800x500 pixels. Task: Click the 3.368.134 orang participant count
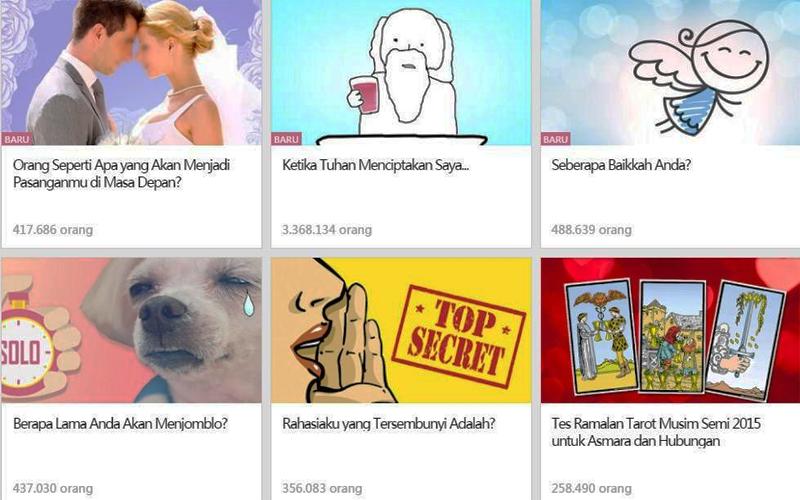(327, 230)
